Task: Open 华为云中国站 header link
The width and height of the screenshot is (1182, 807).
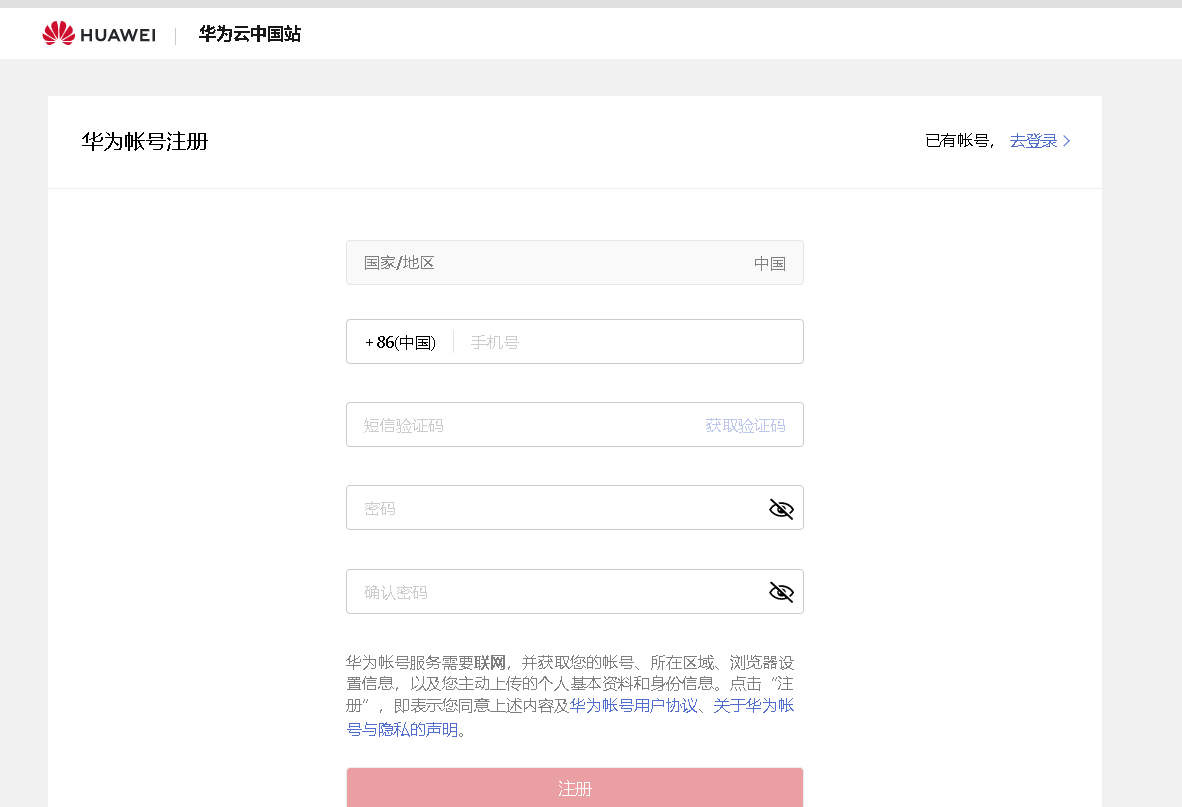Action: (250, 34)
